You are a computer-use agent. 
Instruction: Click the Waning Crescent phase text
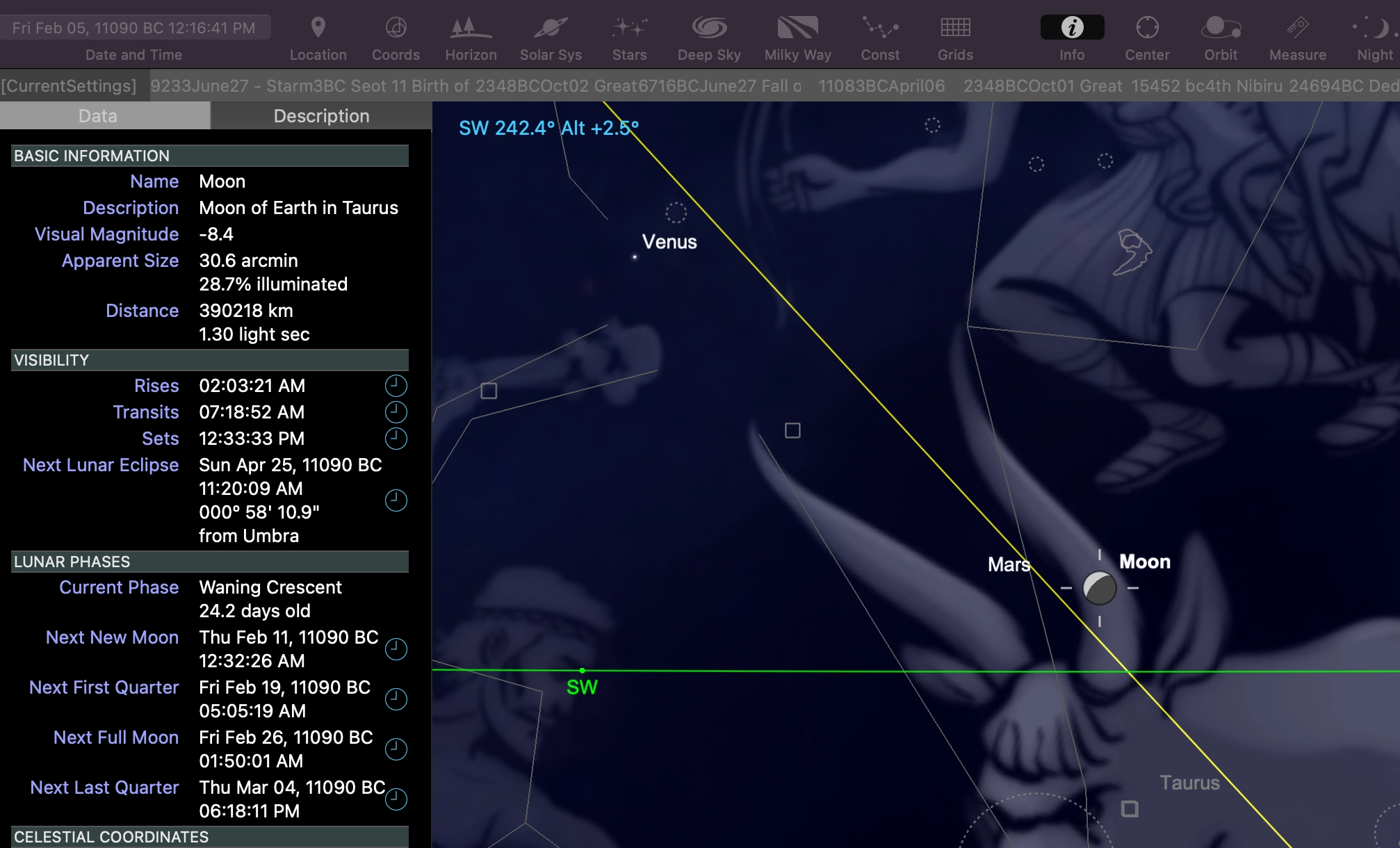[270, 587]
